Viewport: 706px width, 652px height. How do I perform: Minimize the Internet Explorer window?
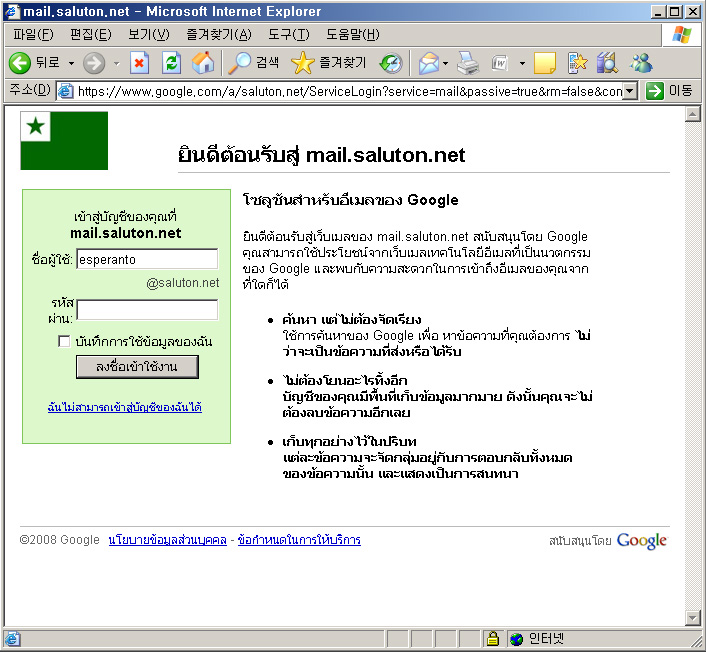coord(658,12)
